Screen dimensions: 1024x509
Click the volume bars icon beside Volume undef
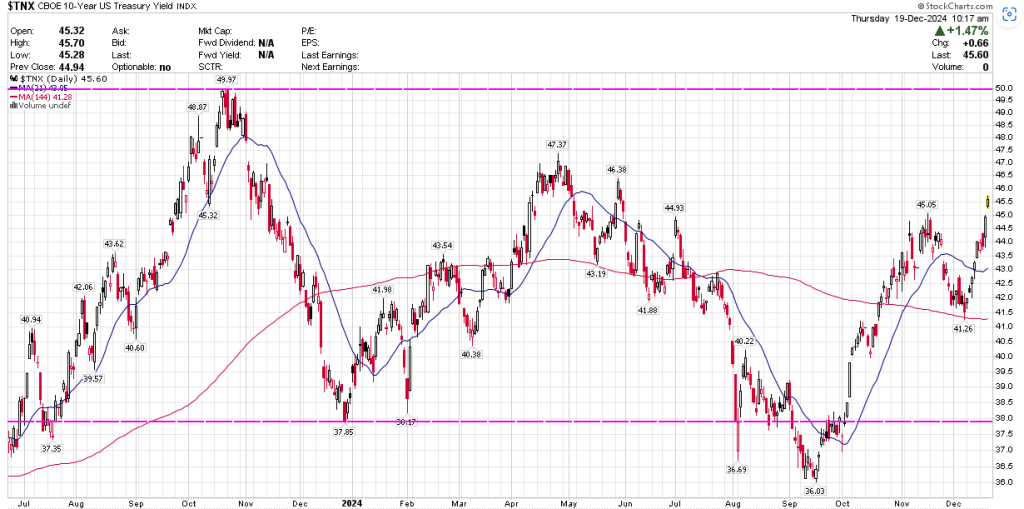click(12, 105)
